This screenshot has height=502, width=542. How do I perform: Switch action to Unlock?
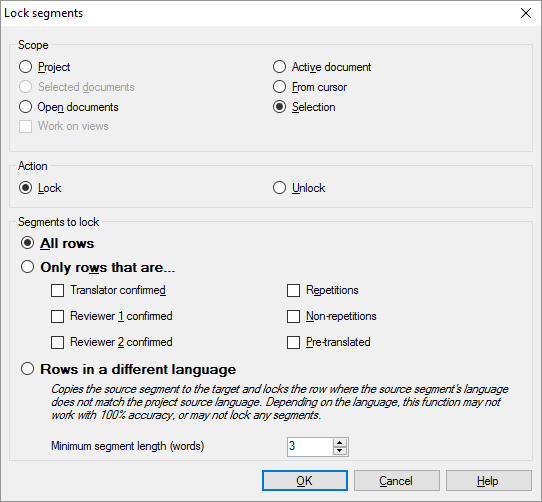[x=279, y=188]
